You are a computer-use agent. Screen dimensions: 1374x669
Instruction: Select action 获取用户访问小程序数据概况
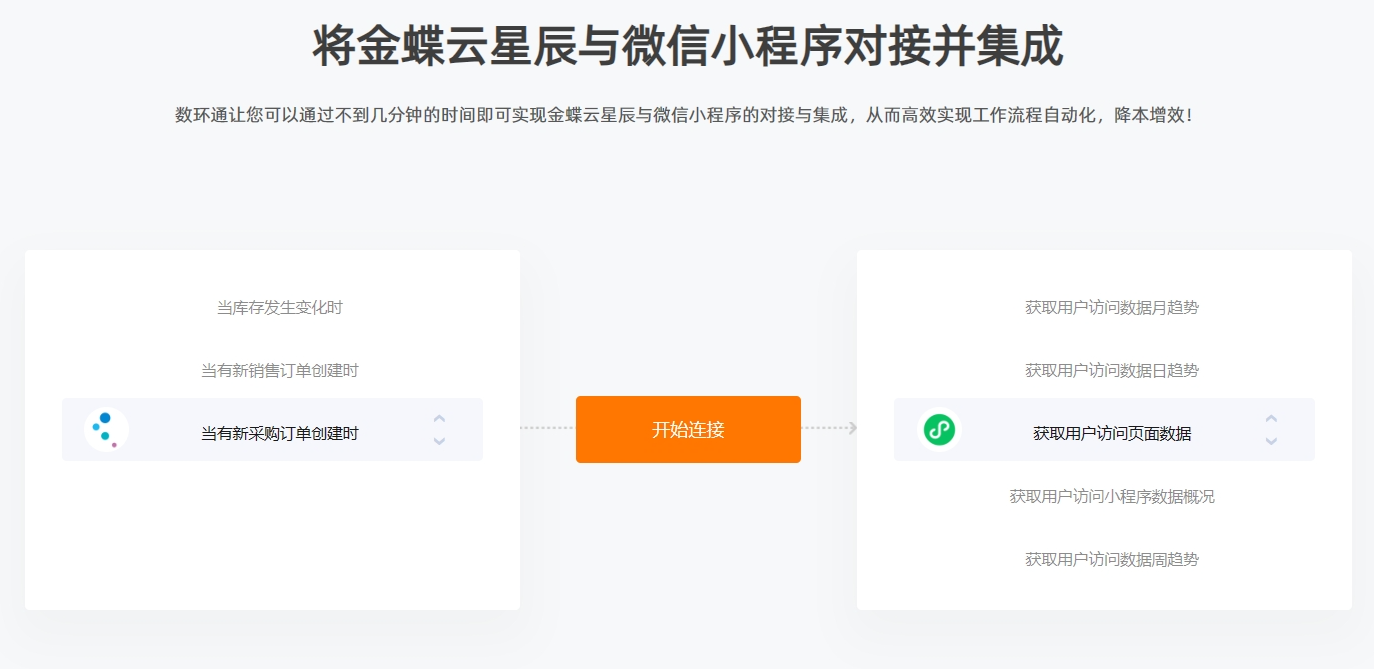click(1112, 497)
